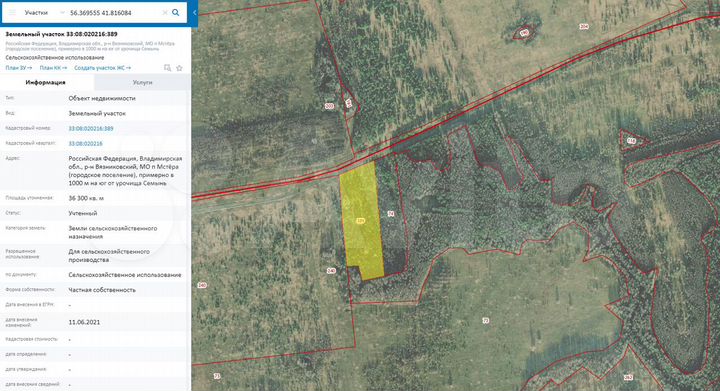The height and width of the screenshot is (391, 720).
Task: Click the find-on-map icon next to the star
Action: tap(168, 68)
